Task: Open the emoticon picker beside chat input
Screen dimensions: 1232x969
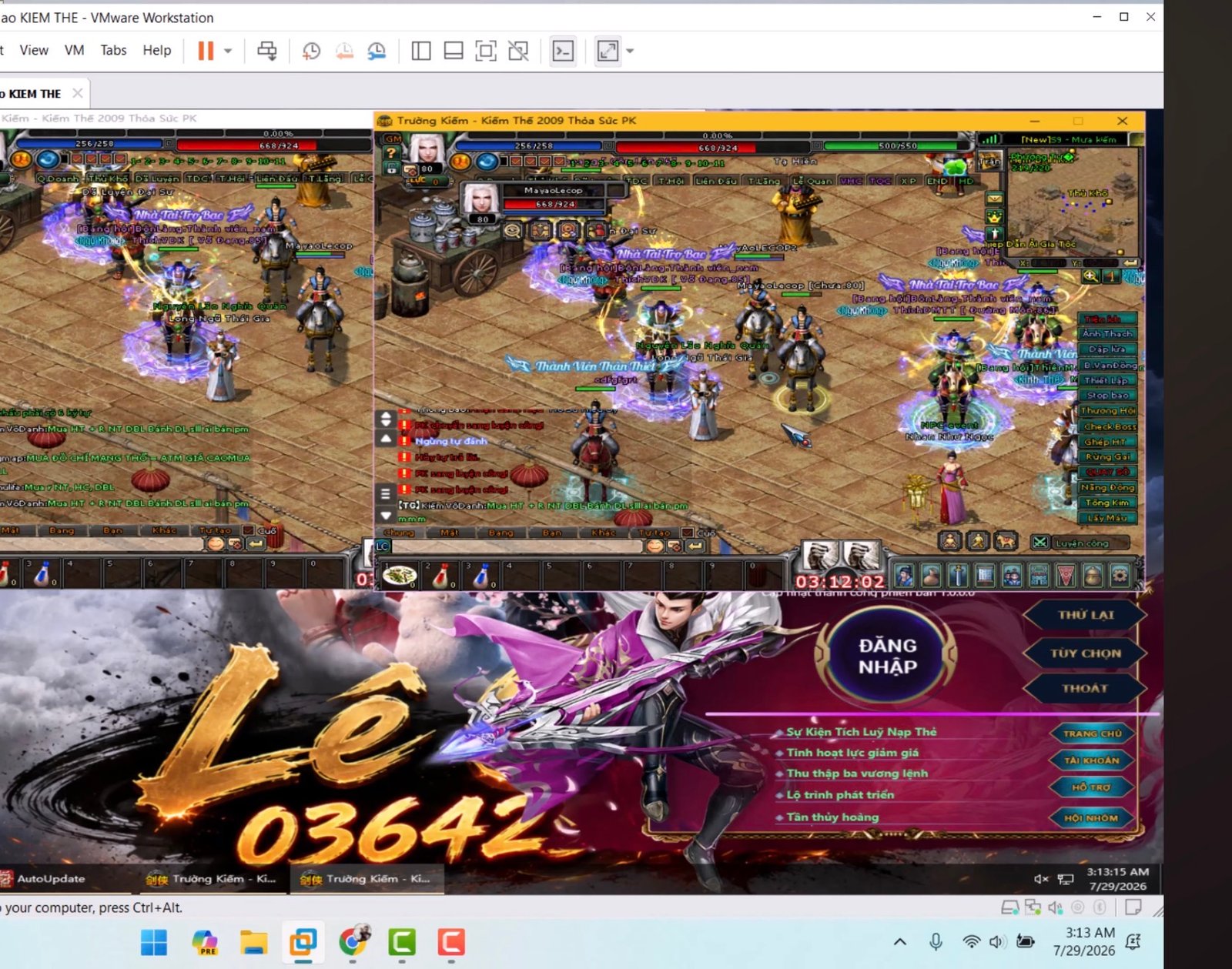Action: click(654, 546)
